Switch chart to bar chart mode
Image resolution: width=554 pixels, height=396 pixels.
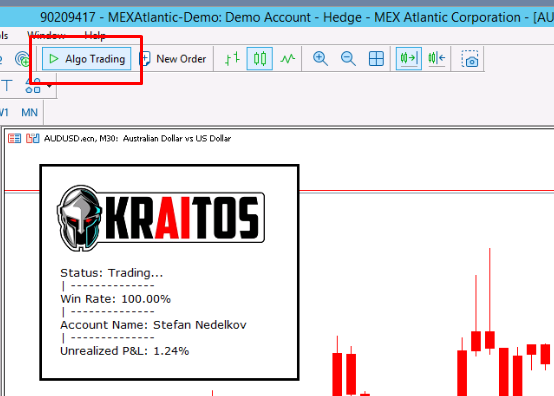[232, 58]
